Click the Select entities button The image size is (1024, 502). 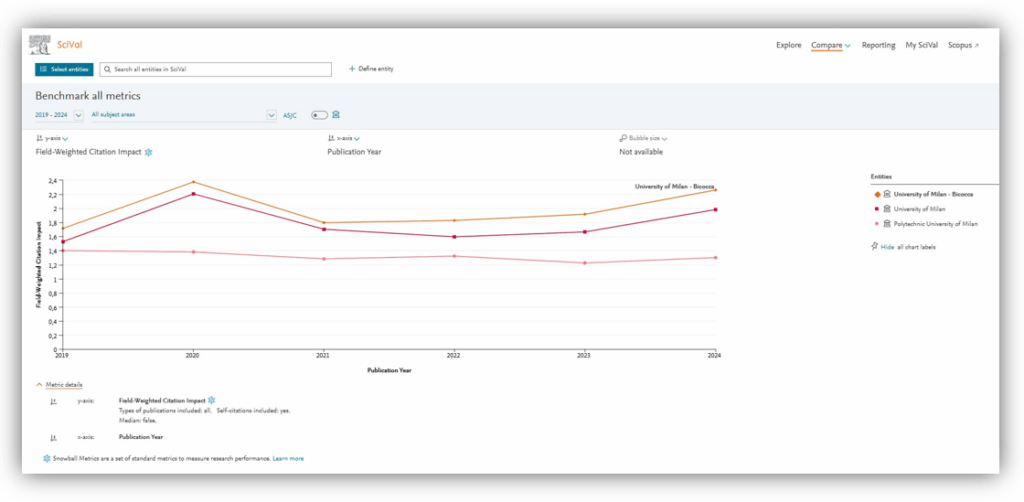[65, 69]
